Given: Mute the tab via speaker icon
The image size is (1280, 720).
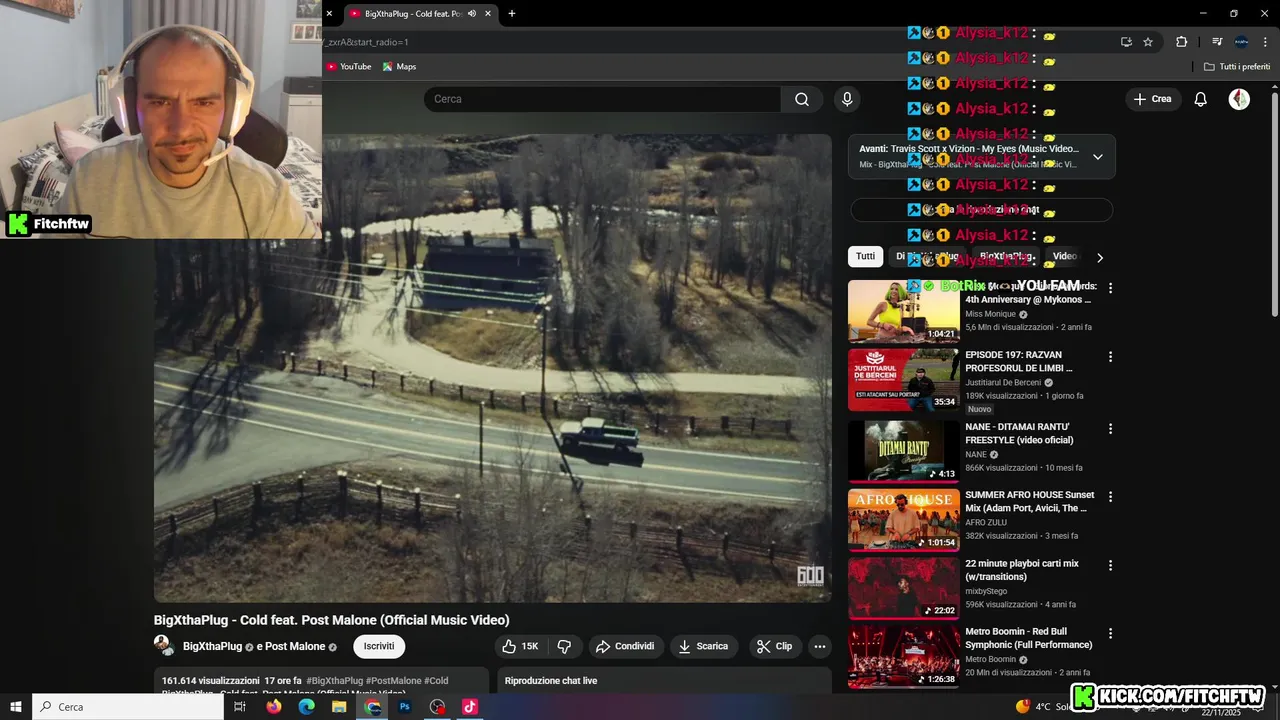Looking at the screenshot, I should [472, 14].
